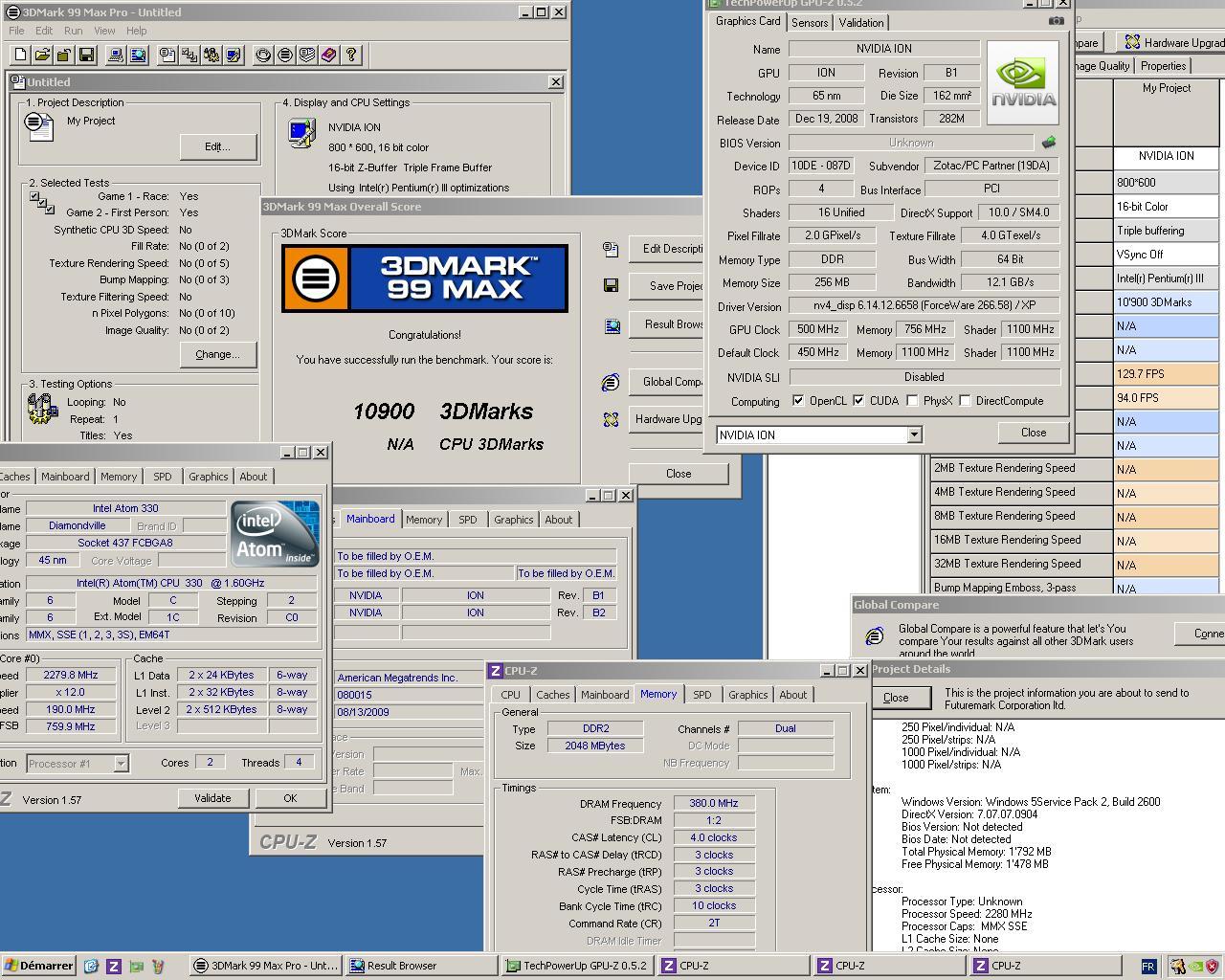Click the Result Browser magnifier toolbar icon

(x=138, y=56)
